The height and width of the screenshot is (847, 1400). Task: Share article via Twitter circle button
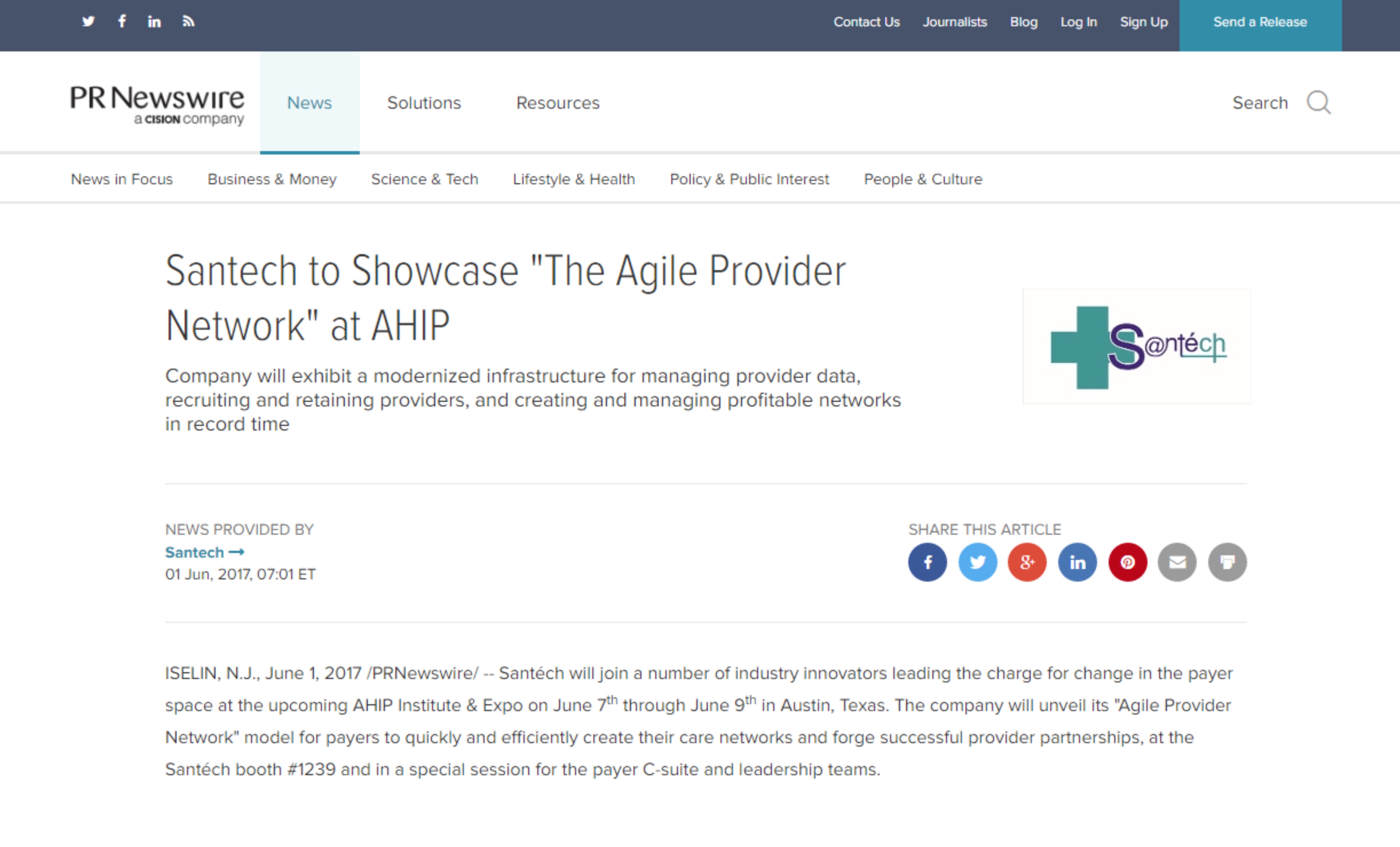pos(977,562)
